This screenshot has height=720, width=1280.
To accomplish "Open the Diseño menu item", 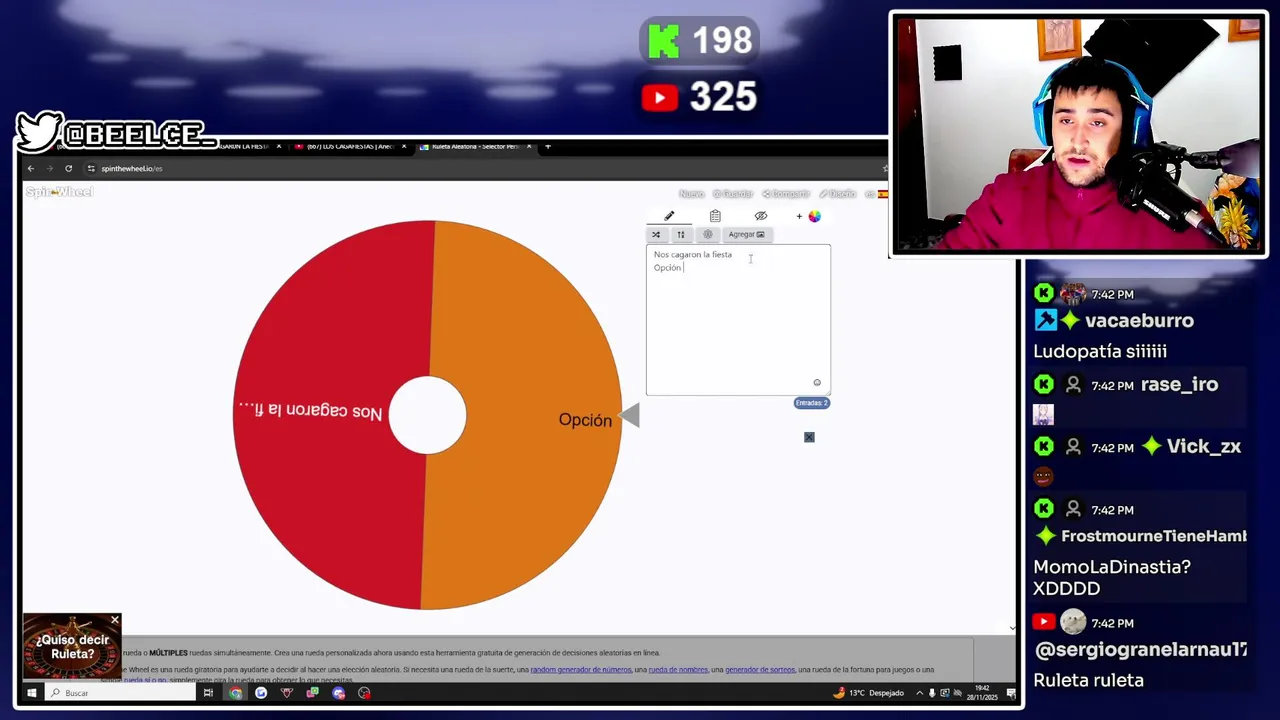I will (838, 194).
